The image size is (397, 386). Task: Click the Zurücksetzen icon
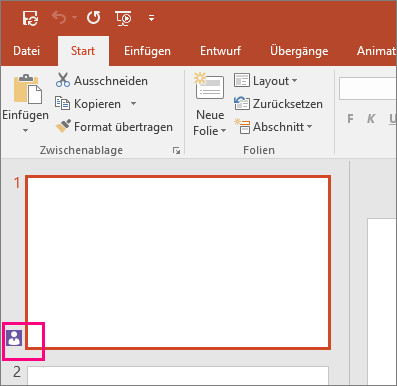click(242, 103)
